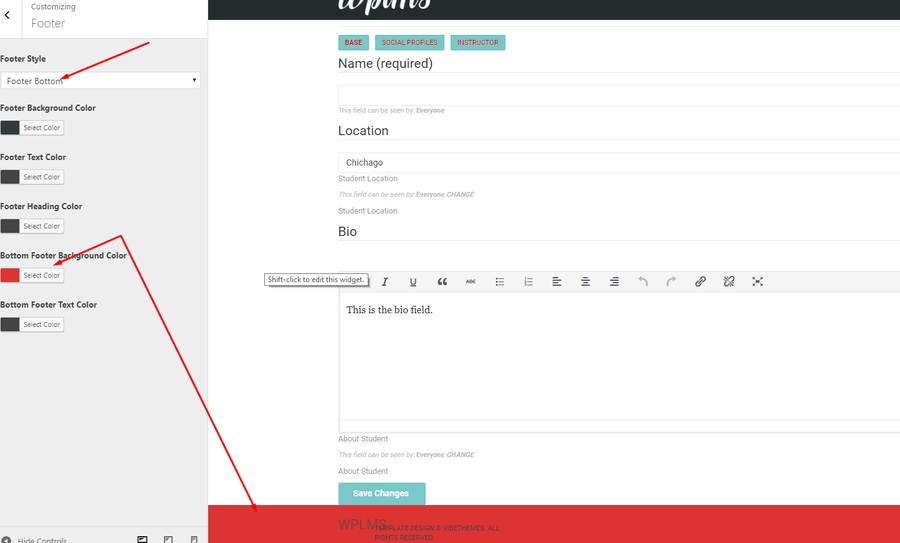Click the wplms site logo
Viewport: 900px width, 543px height.
(384, 6)
